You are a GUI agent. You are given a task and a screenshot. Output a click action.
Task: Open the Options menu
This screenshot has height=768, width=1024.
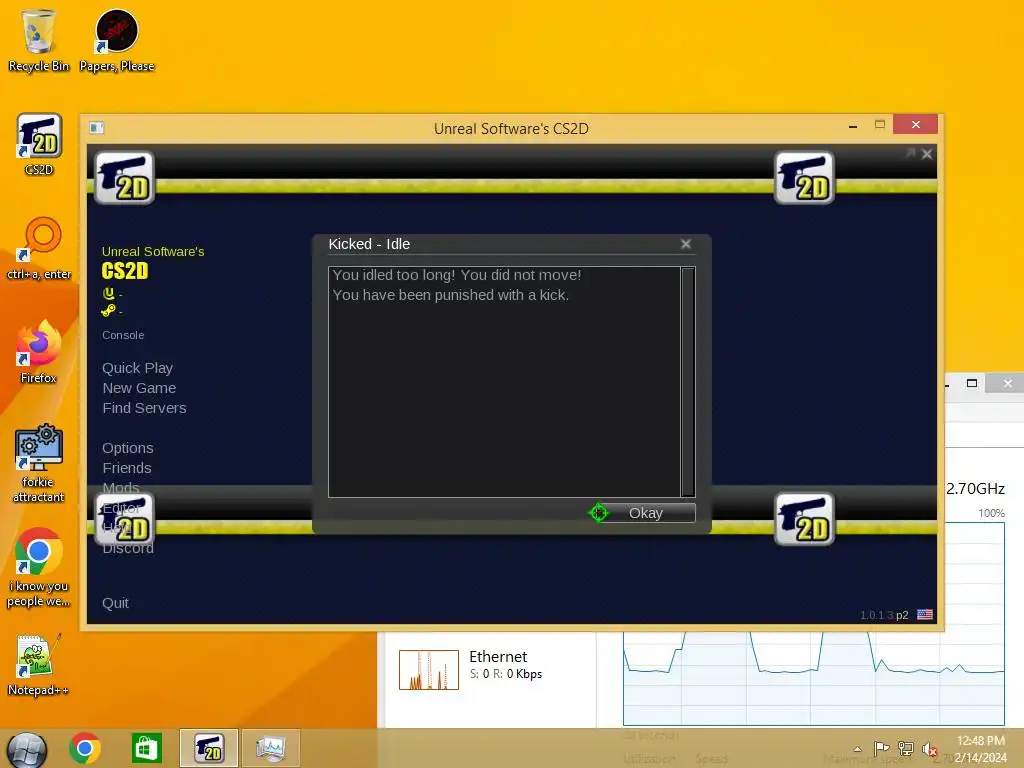[127, 448]
